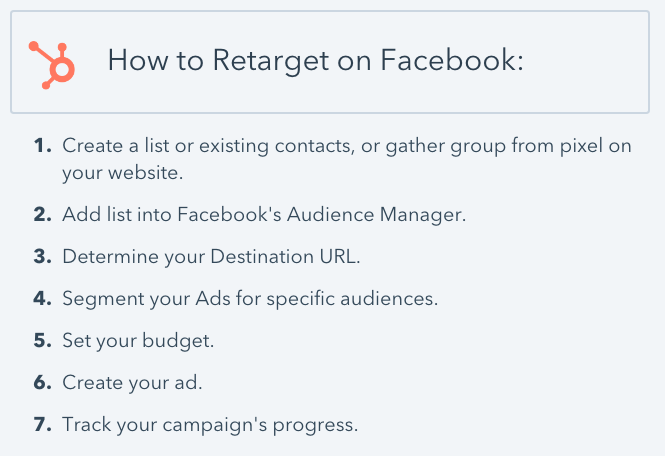Screen dimensions: 665x456
Task: Click the bold number 3 list marker
Action: coord(43,257)
